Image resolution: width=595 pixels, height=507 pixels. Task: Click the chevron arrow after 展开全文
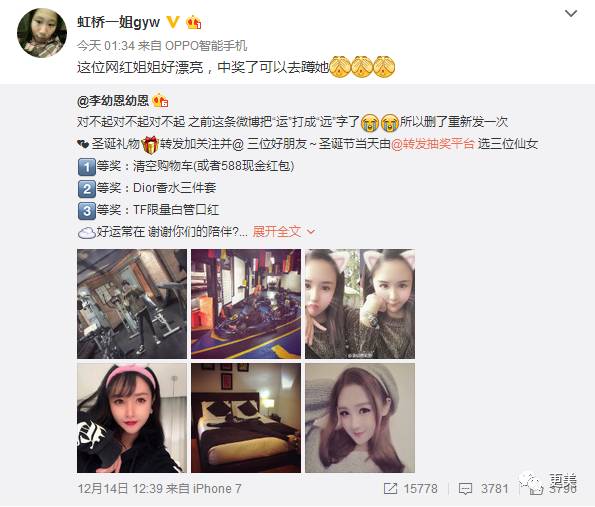[311, 231]
